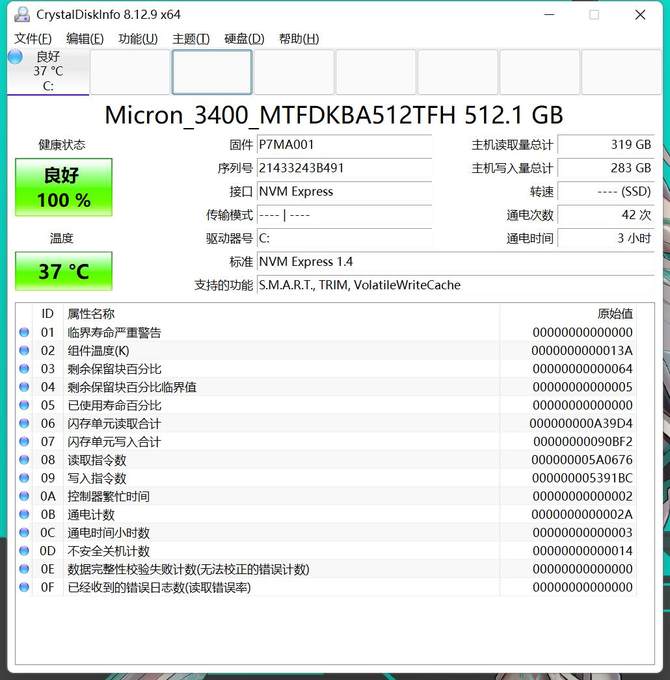Click raw value 00000000090BF2
The image size is (670, 680).
[583, 441]
